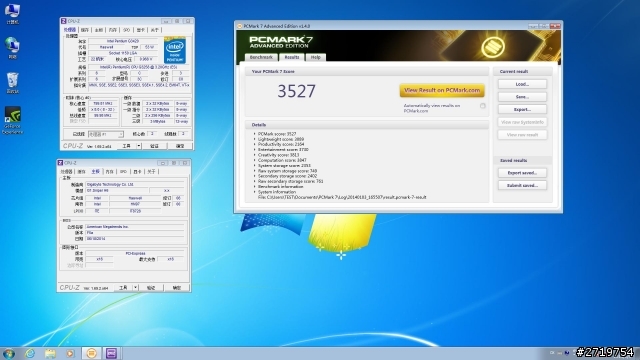Click View Result on PCMark.com button

442,91
